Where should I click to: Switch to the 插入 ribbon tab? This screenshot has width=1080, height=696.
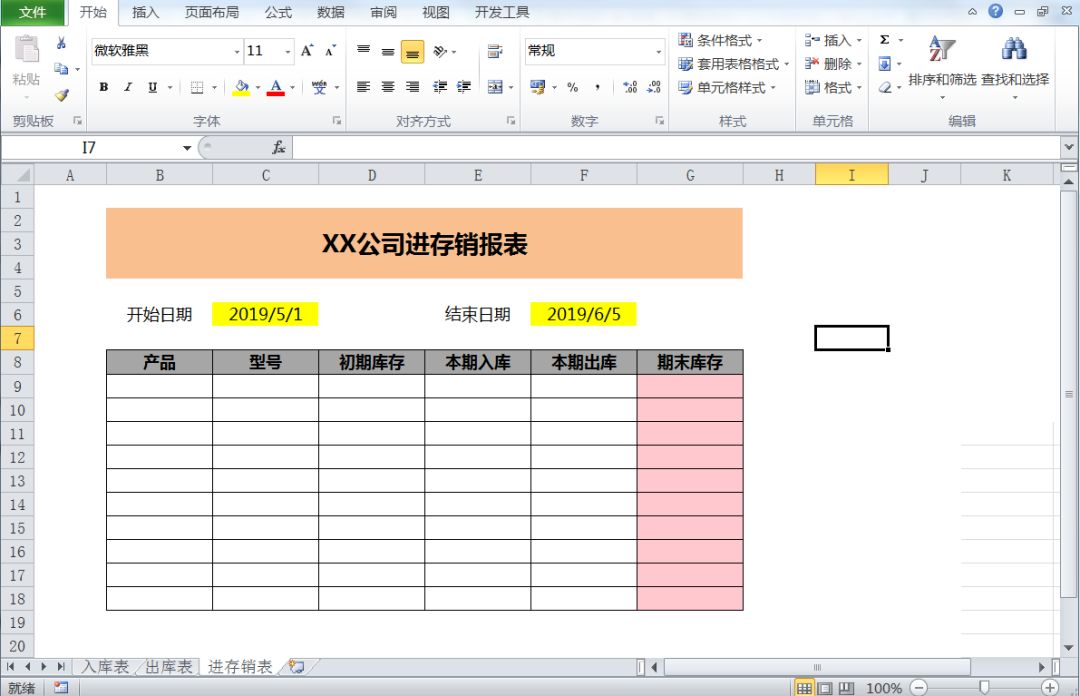click(144, 13)
